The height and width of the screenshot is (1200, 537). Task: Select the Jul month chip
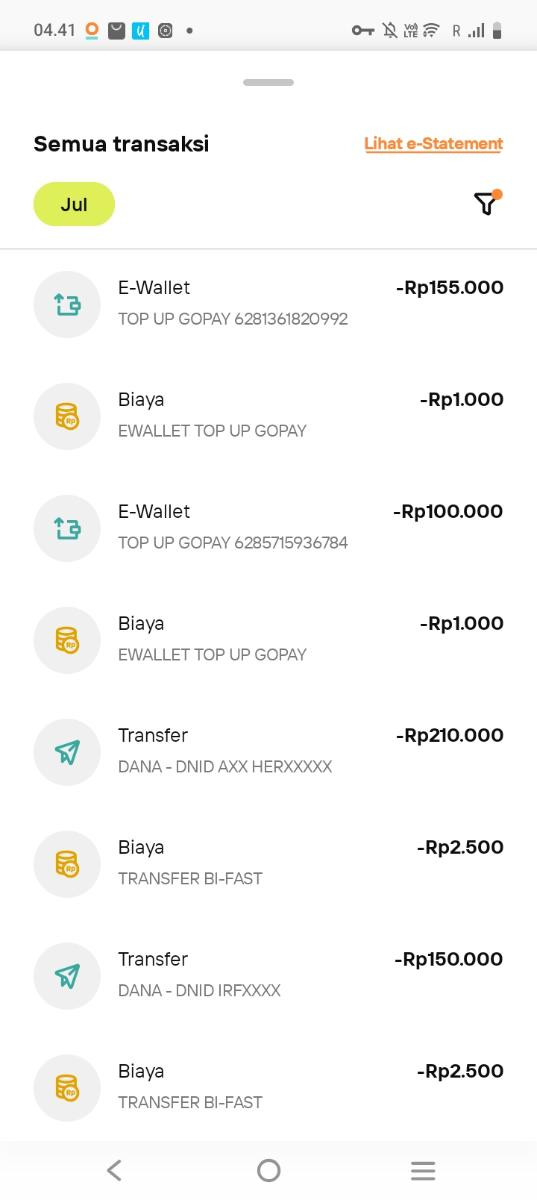point(74,204)
